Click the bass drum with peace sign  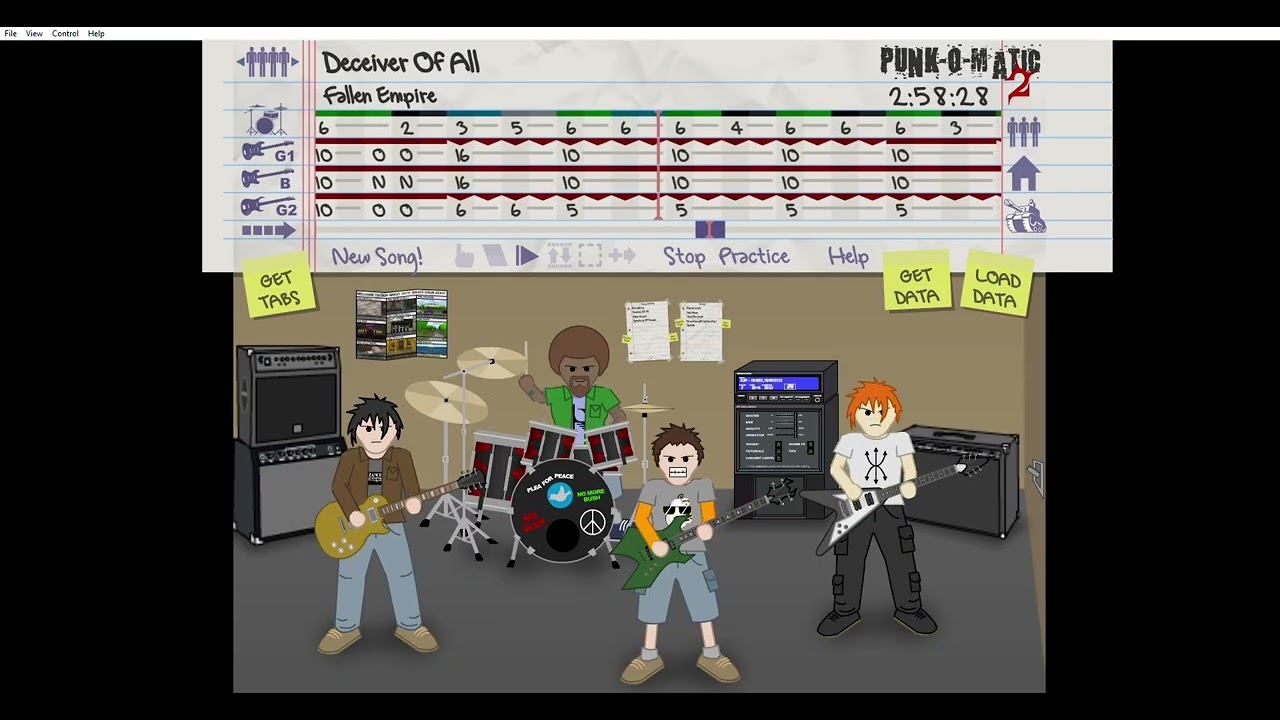coord(562,513)
